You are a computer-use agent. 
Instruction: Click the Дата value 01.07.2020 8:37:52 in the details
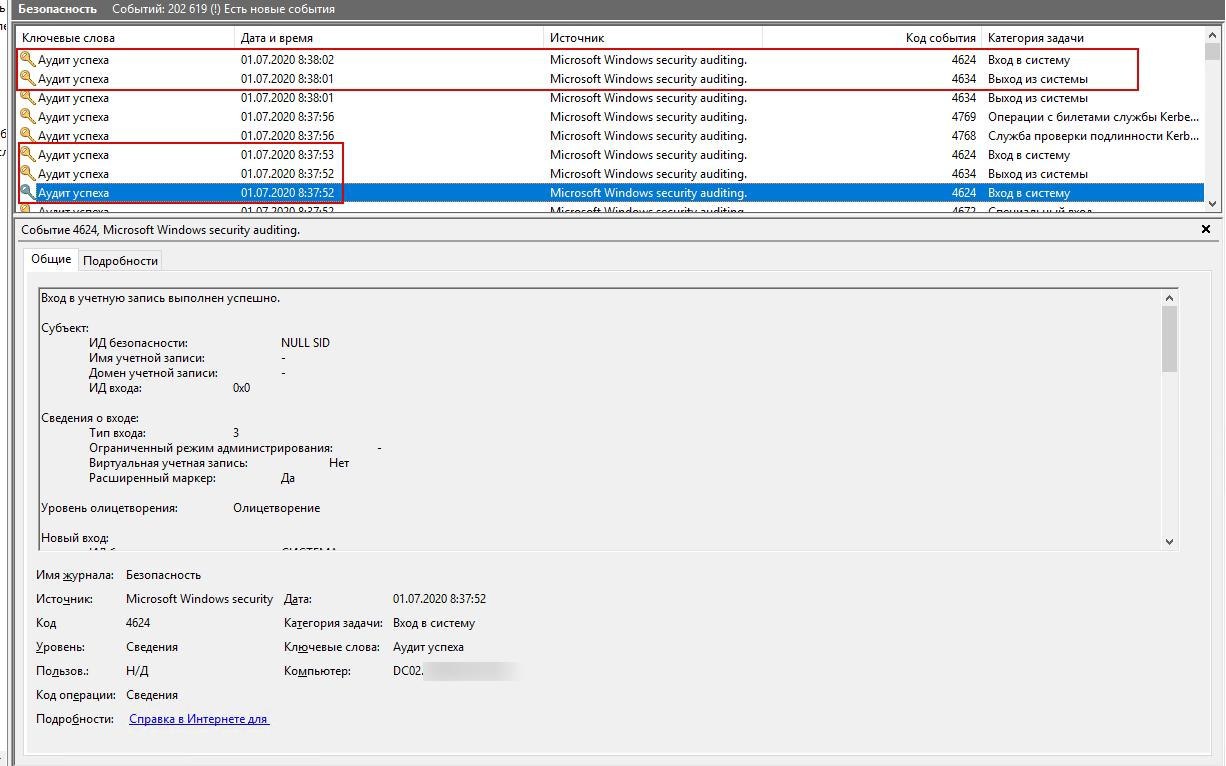[439, 599]
